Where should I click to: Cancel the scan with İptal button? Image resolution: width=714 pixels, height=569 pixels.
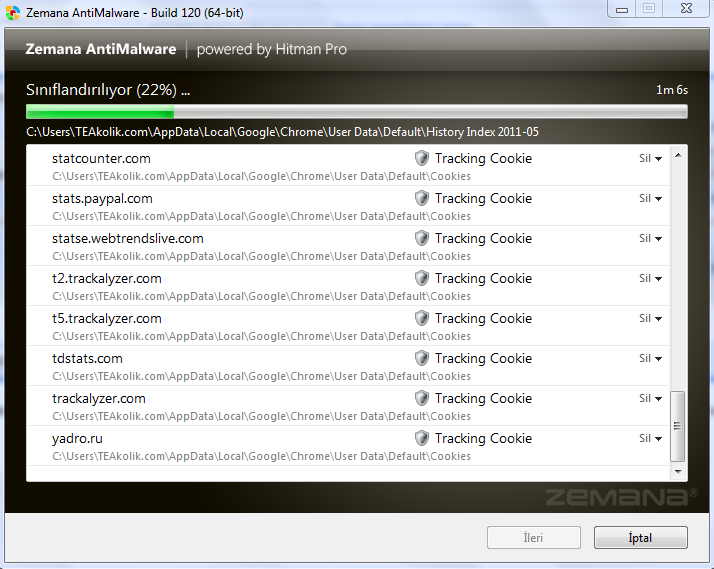click(641, 538)
